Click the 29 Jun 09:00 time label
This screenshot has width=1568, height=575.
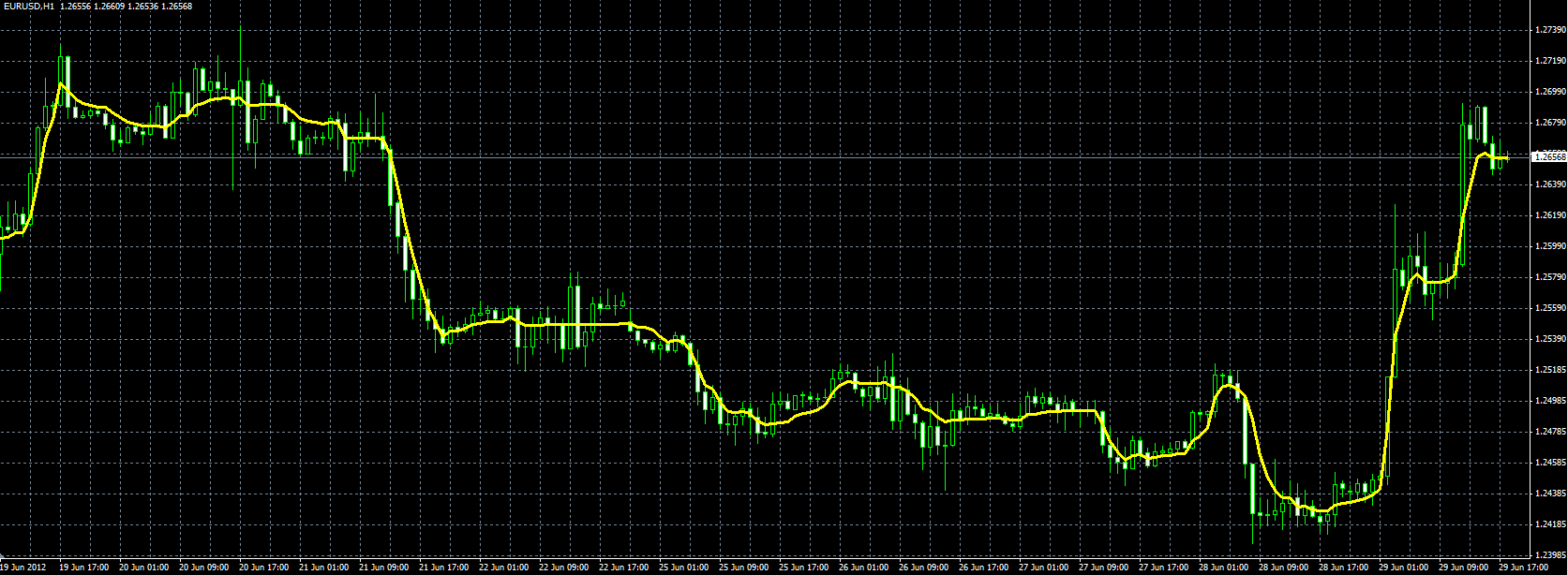(x=1463, y=568)
